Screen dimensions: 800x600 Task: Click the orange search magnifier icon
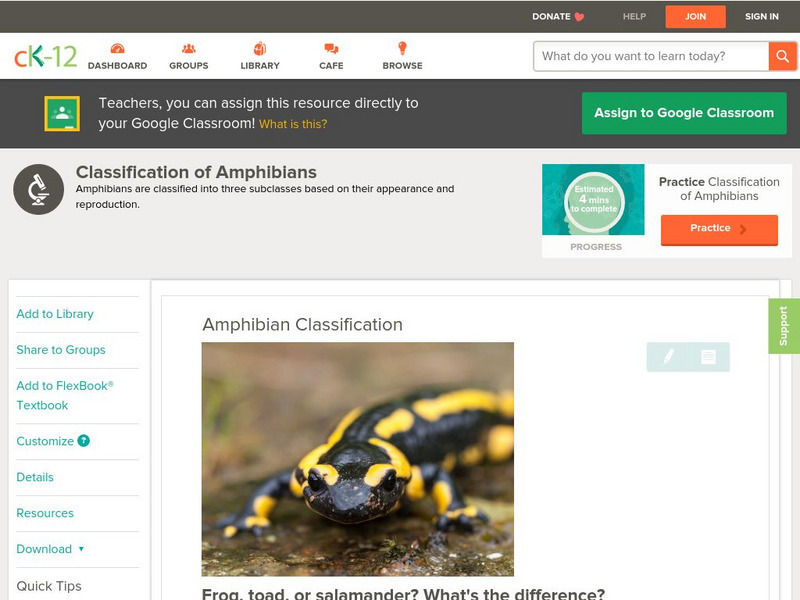coord(783,56)
